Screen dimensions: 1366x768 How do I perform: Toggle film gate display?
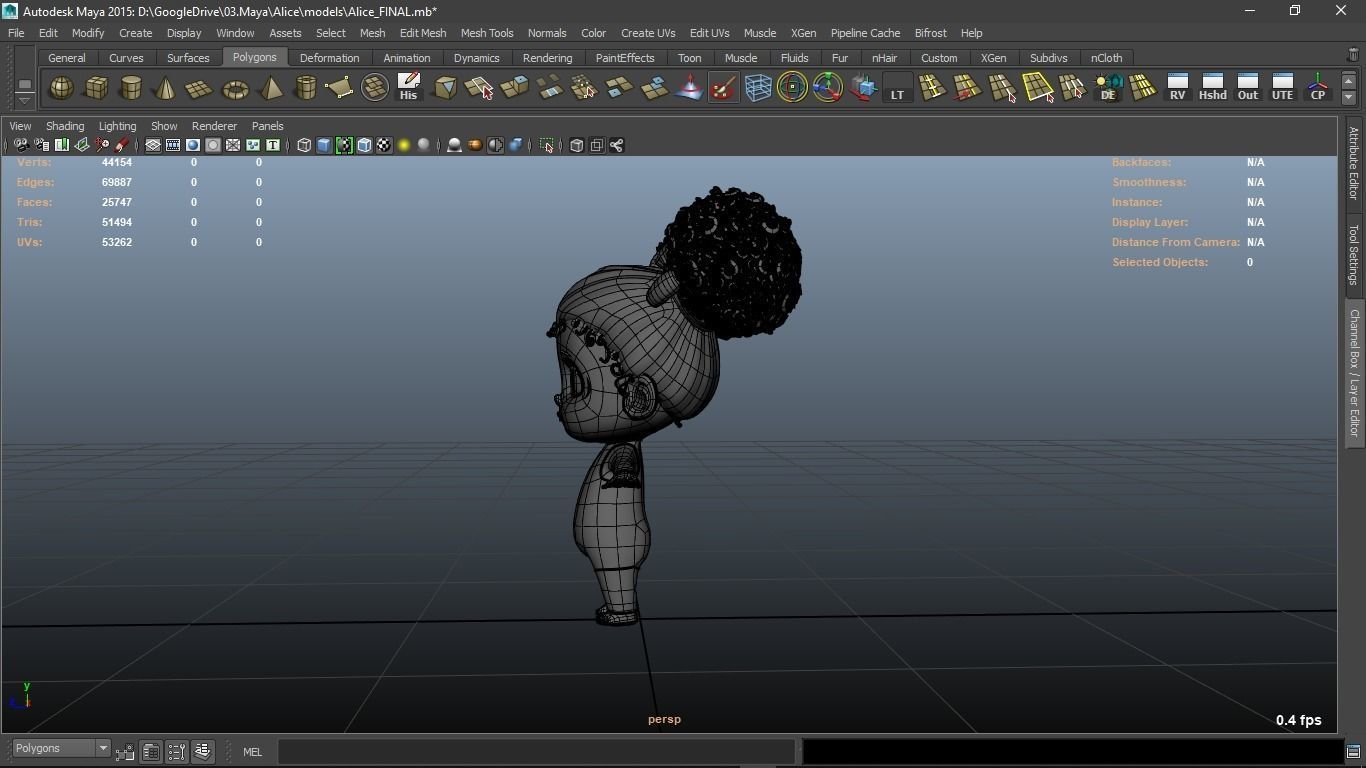pyautogui.click(x=173, y=145)
